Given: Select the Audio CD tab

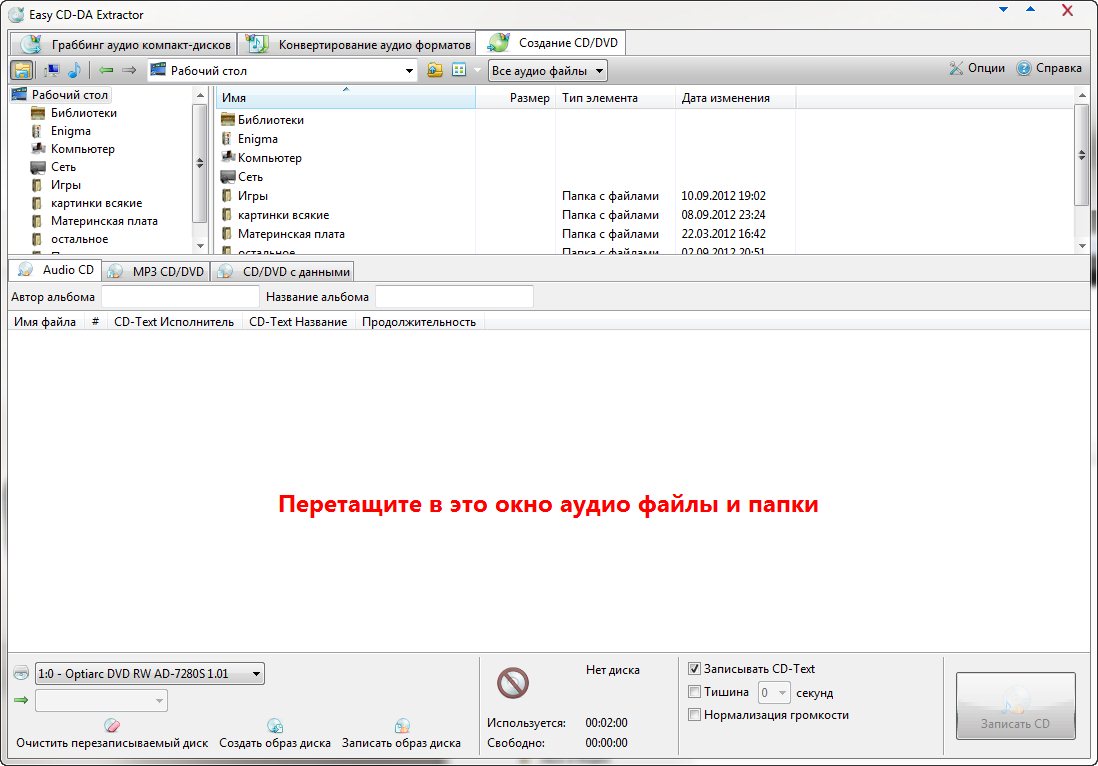Looking at the screenshot, I should tap(55, 270).
